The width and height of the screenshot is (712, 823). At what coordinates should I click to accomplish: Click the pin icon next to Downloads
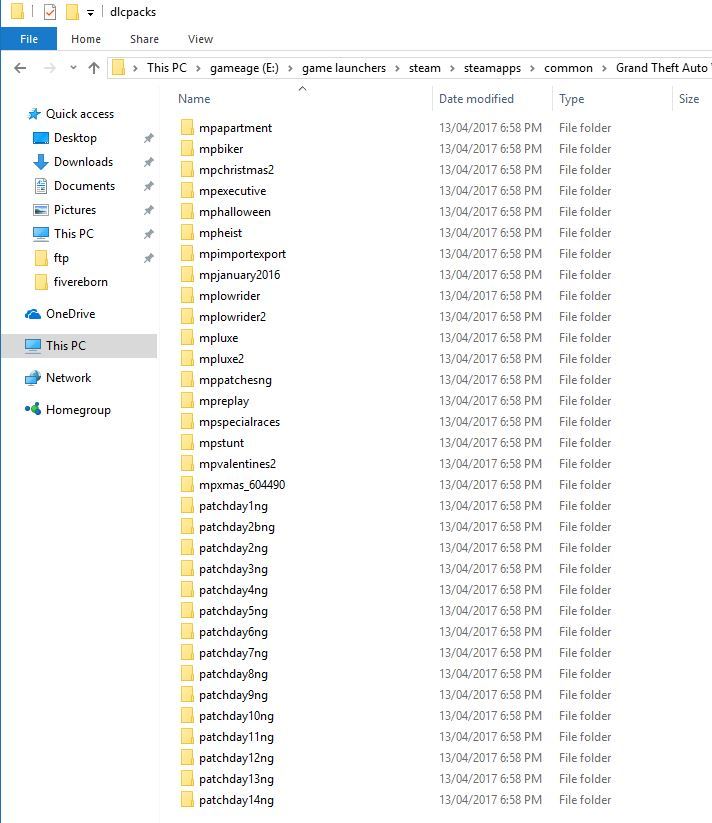pyautogui.click(x=149, y=162)
